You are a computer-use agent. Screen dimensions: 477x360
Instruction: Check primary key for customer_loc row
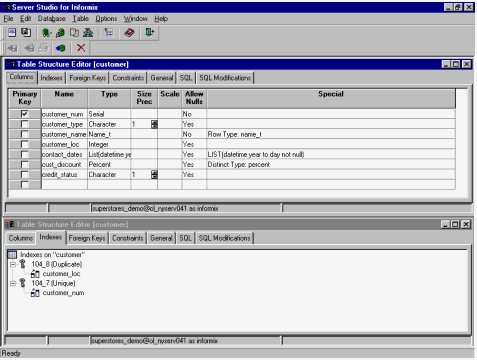coord(24,144)
